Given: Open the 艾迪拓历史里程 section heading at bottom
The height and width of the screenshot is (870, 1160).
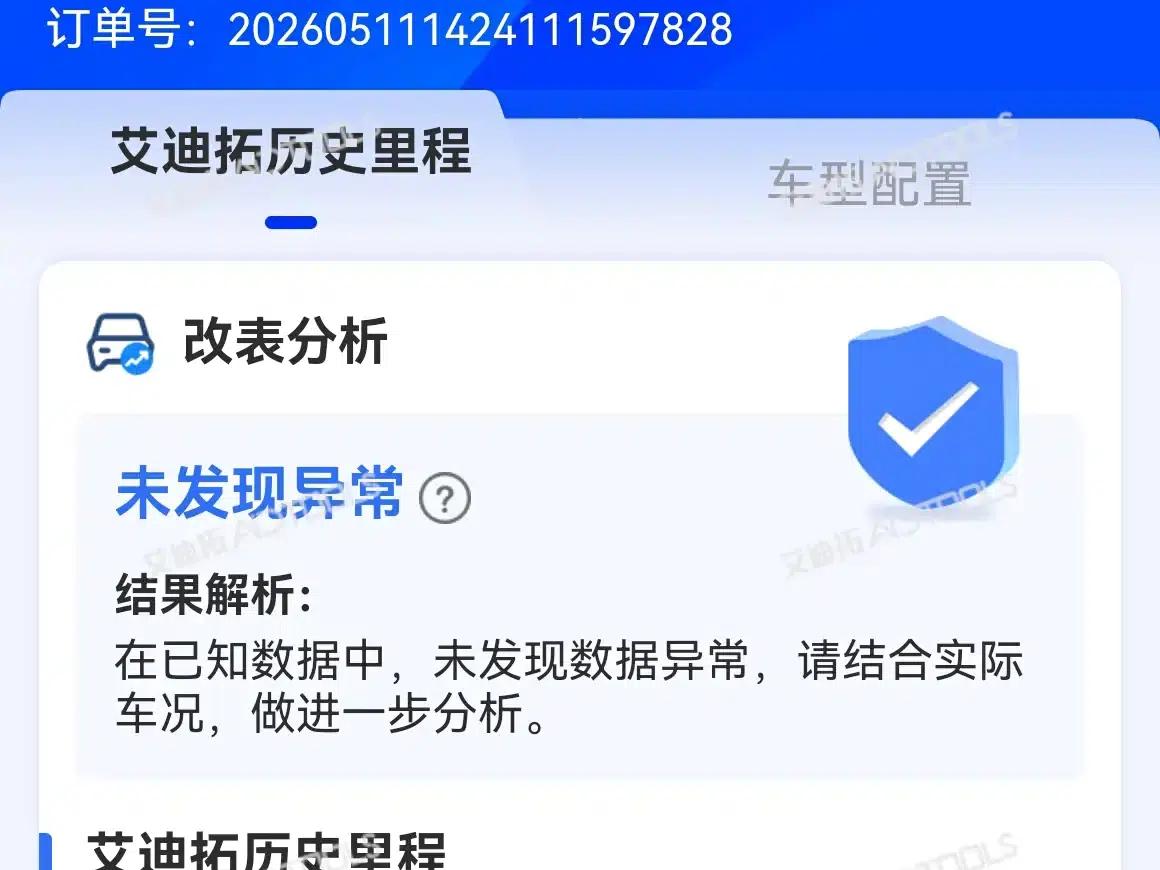Looking at the screenshot, I should pos(266,851).
